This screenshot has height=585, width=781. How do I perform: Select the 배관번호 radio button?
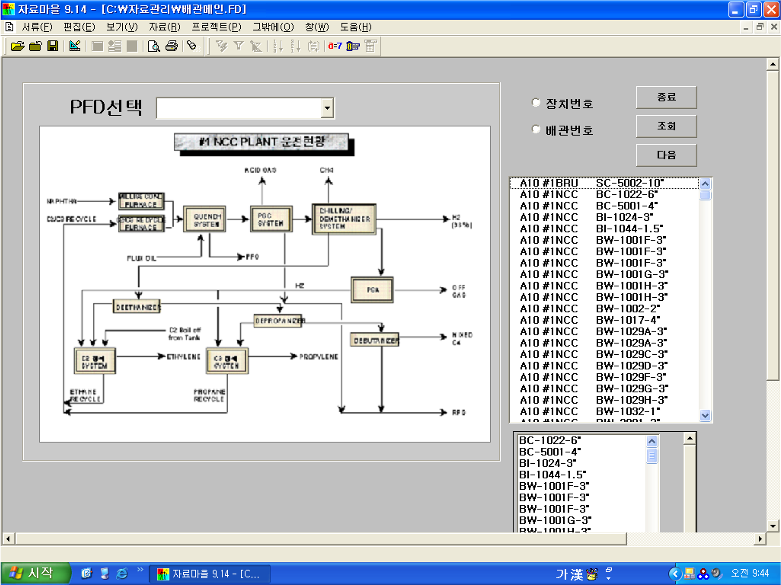click(536, 130)
